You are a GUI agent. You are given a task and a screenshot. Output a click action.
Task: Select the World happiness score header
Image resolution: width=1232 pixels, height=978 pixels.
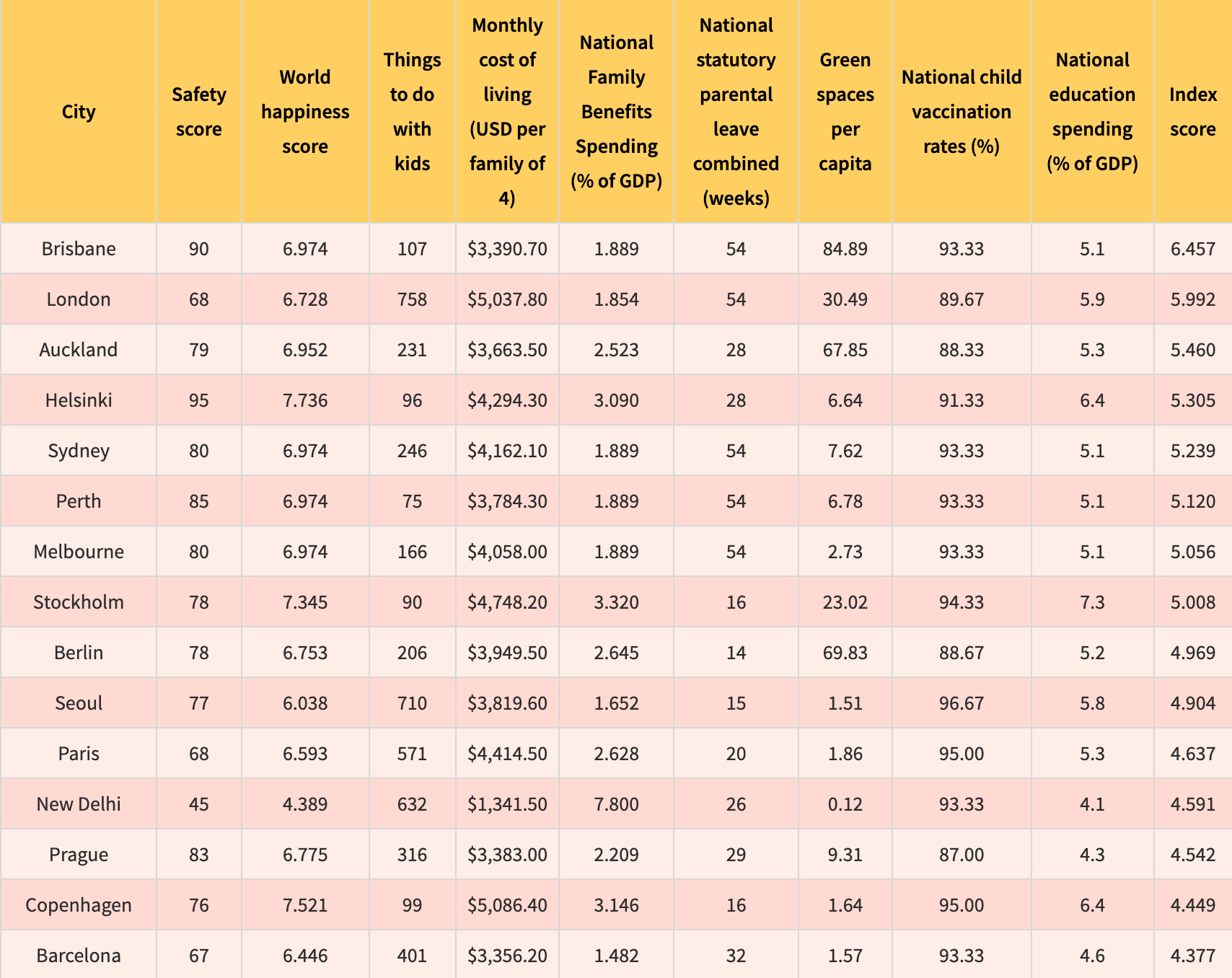click(x=305, y=112)
